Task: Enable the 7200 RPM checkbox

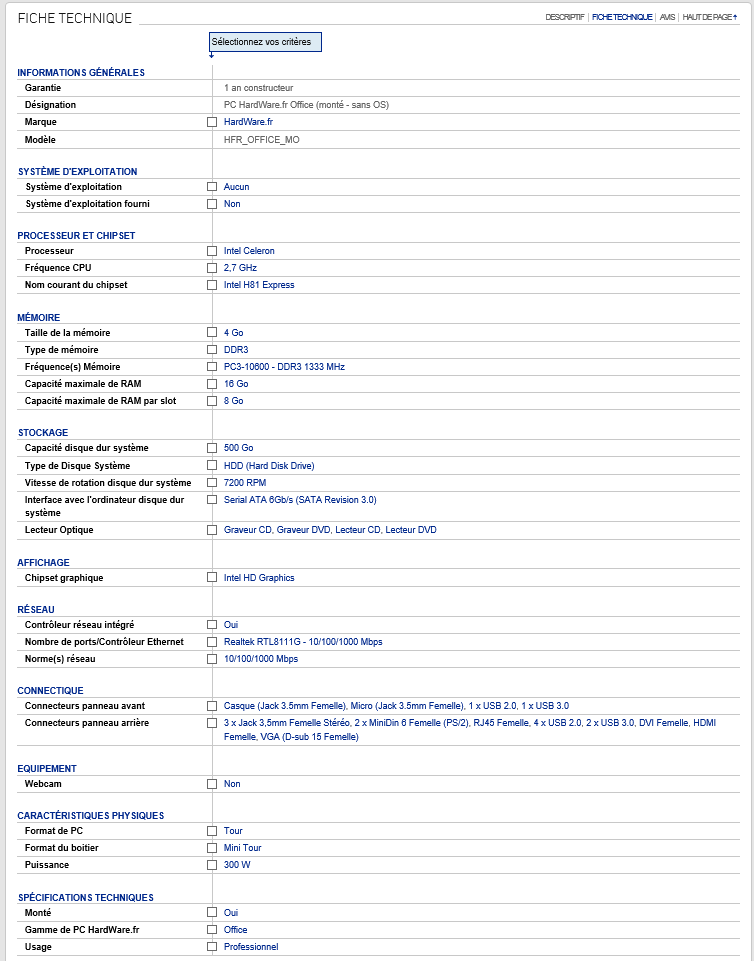Action: [x=212, y=482]
